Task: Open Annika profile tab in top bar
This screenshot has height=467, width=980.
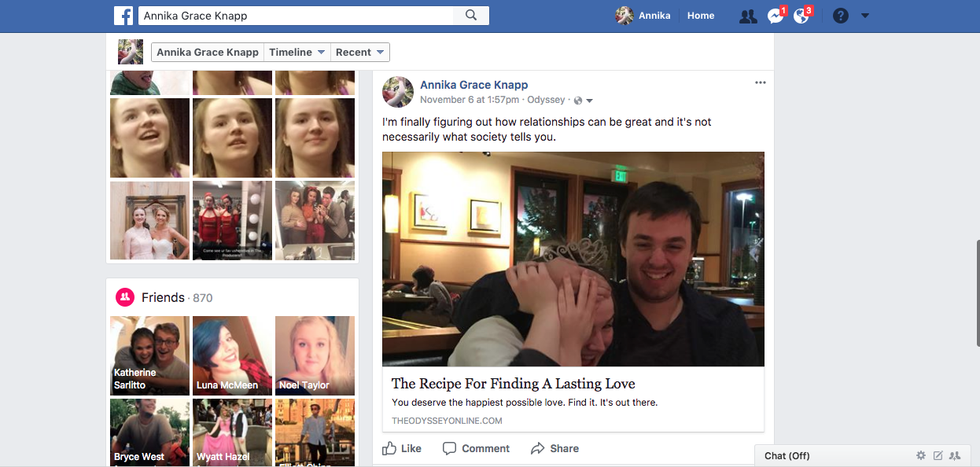Action: 644,16
